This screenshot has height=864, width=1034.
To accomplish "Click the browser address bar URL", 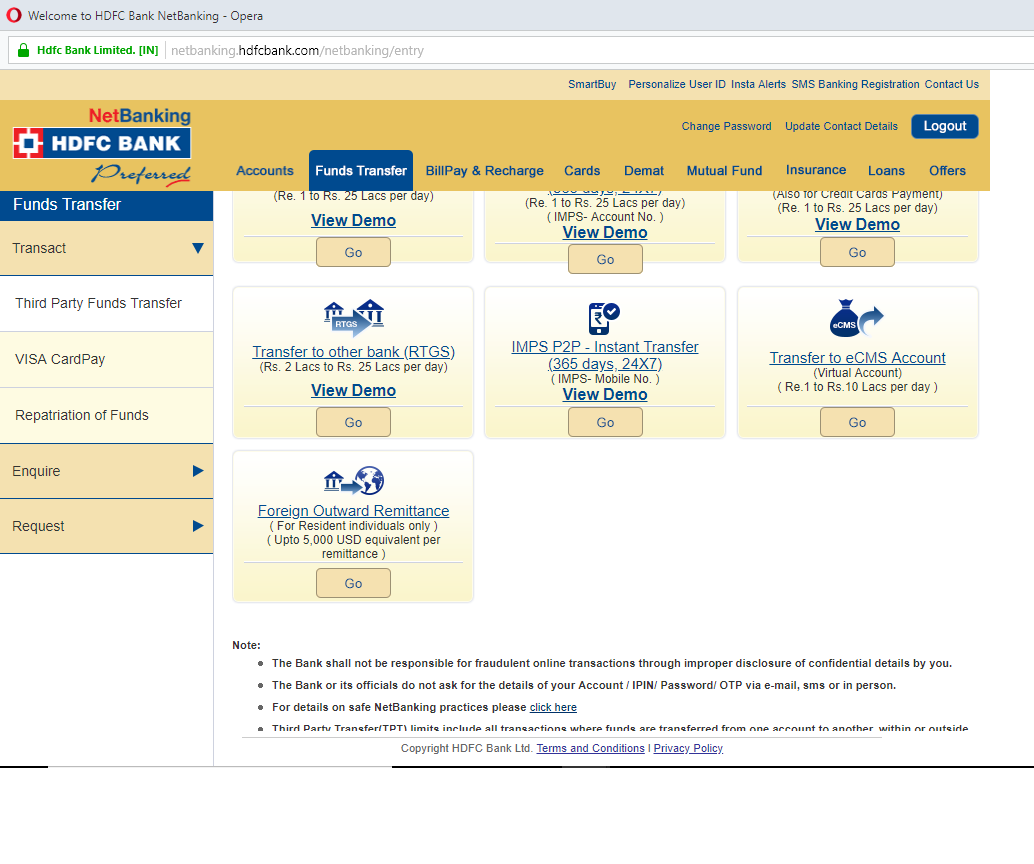I will 297,50.
